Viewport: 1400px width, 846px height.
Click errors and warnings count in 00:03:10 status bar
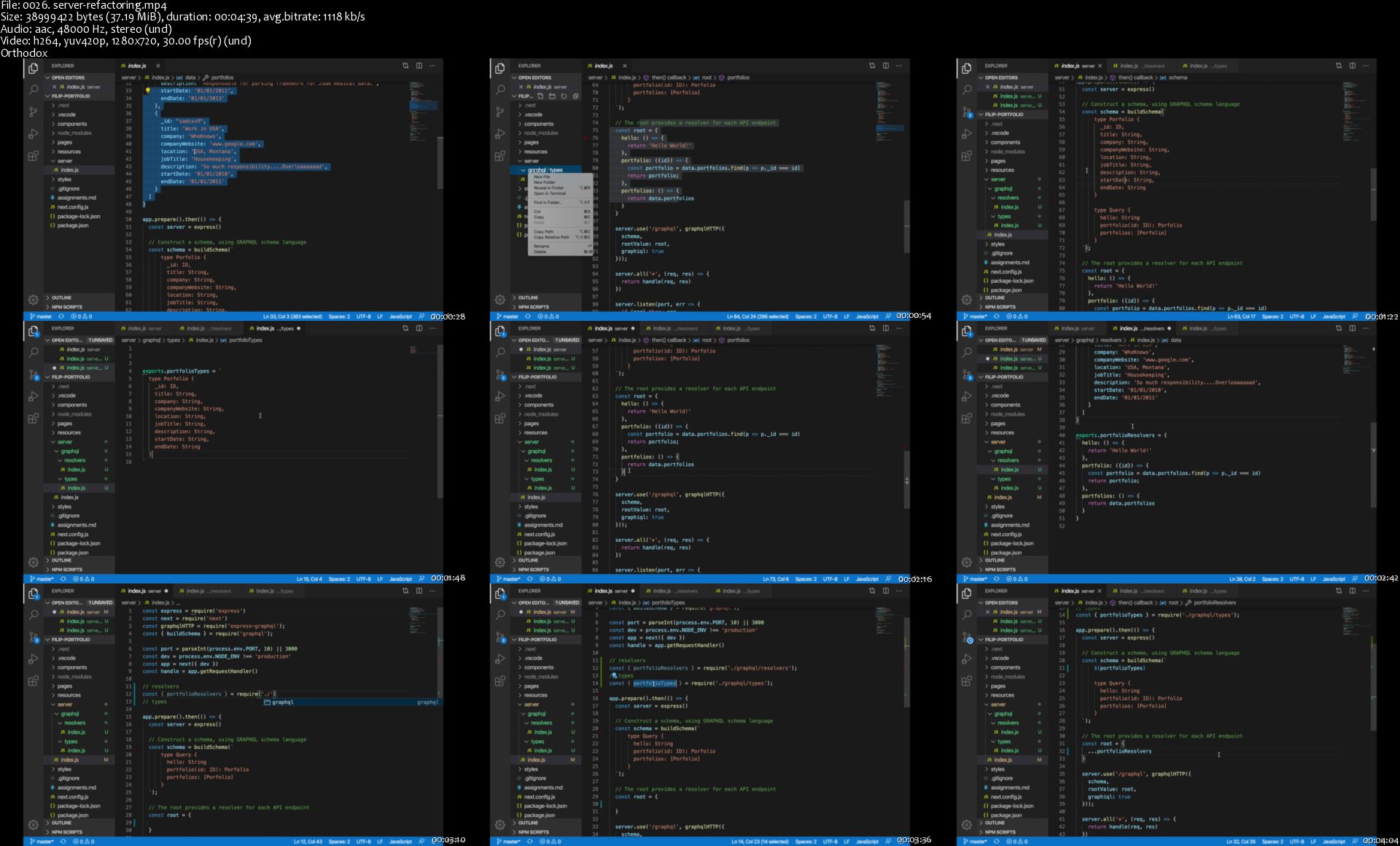point(83,842)
